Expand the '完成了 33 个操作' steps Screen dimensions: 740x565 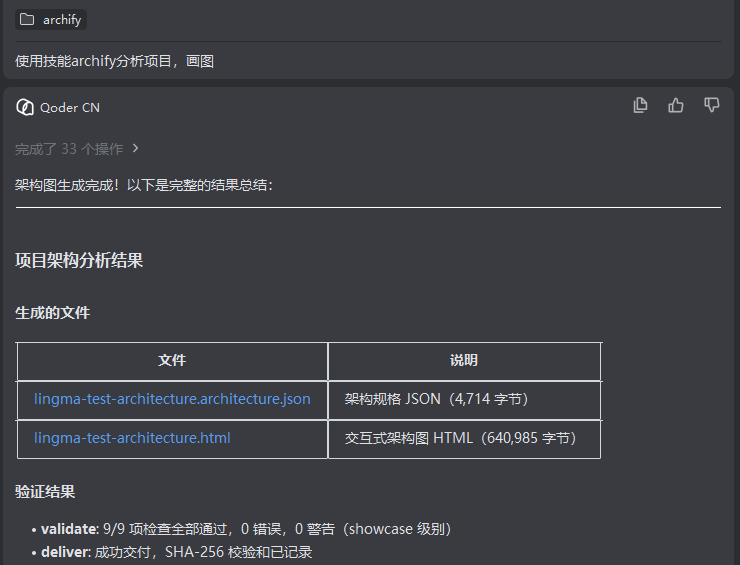click(x=77, y=149)
